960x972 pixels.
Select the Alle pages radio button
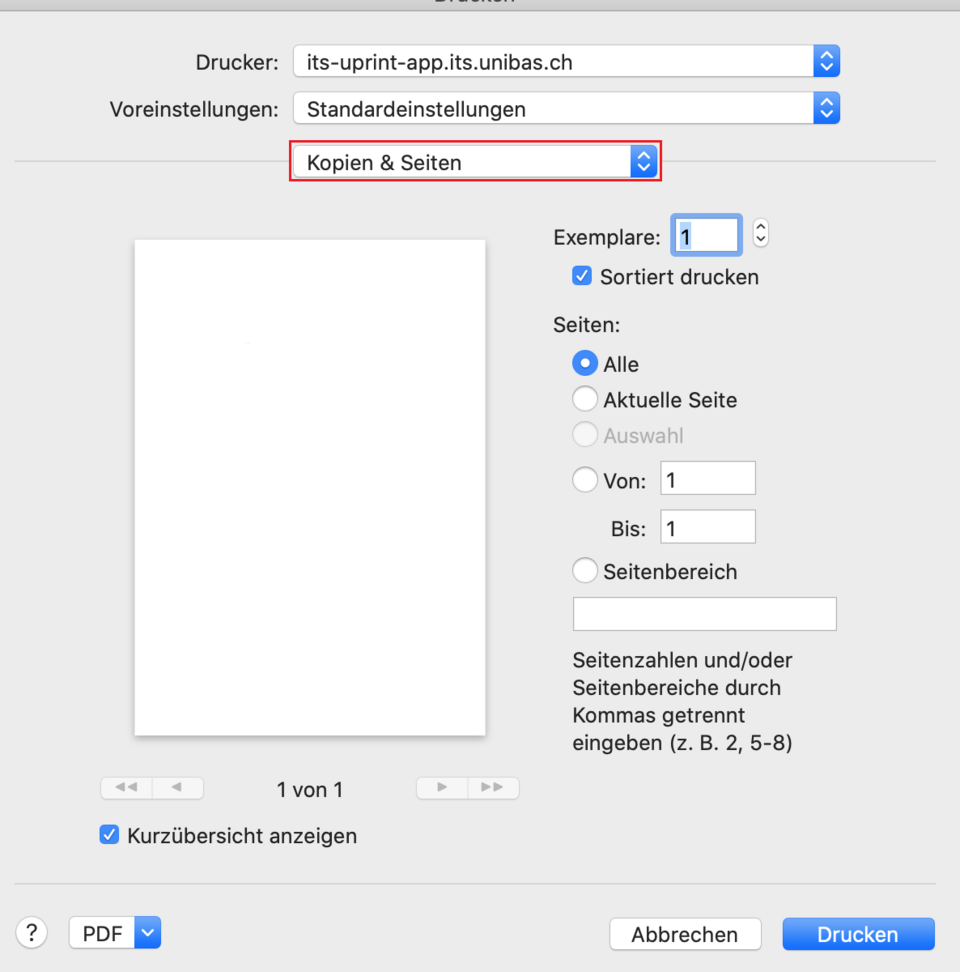coord(585,363)
